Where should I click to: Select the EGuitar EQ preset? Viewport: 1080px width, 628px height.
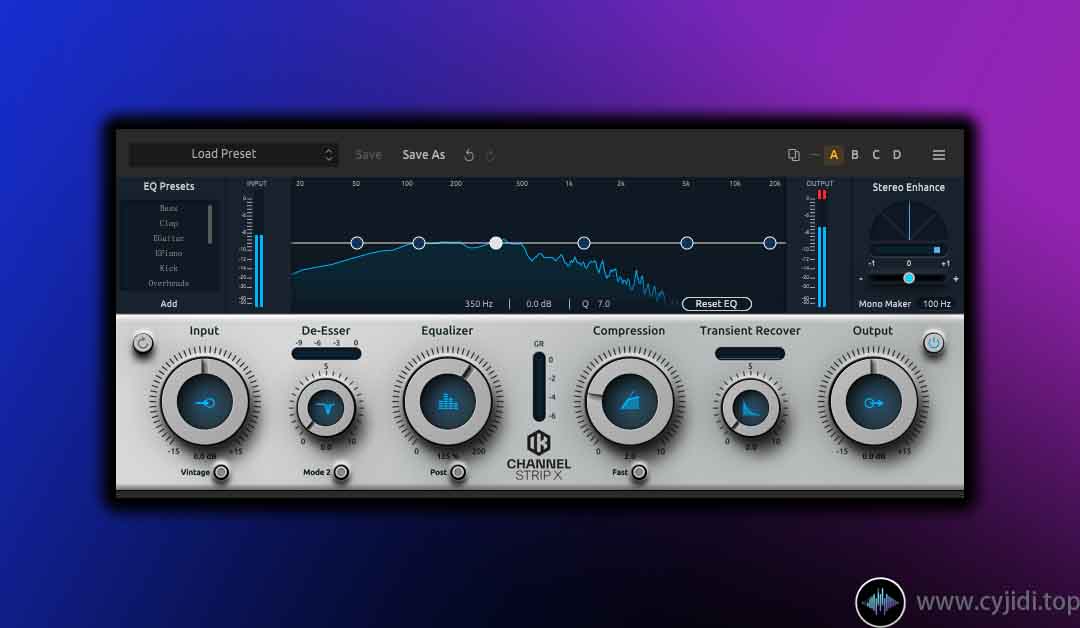coord(169,238)
